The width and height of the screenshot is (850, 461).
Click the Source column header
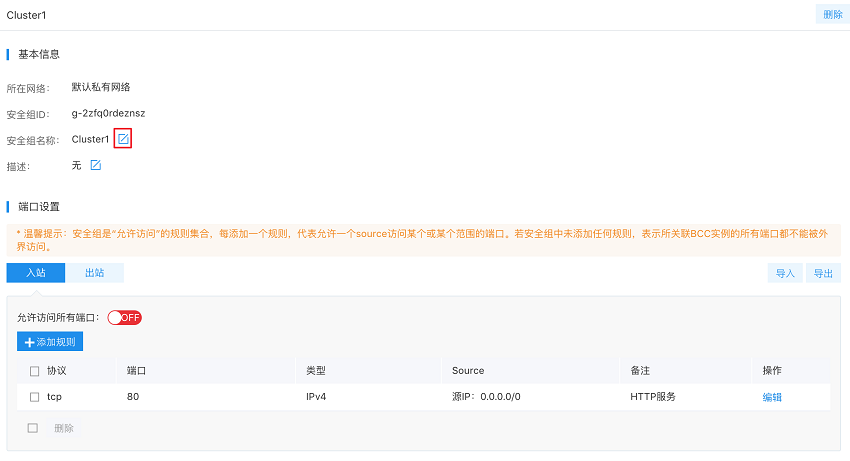coord(468,370)
